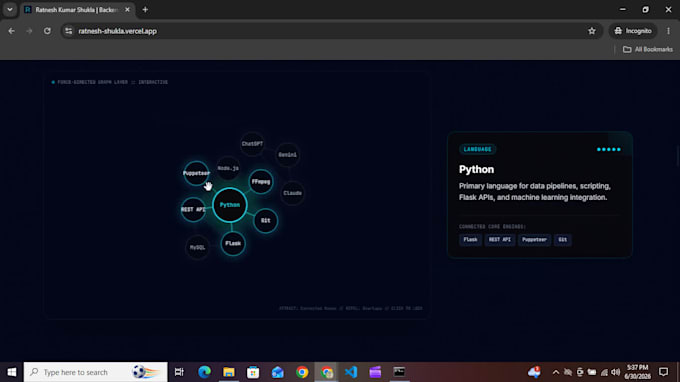This screenshot has width=680, height=382.
Task: Click the Git tag in Python card
Action: (x=562, y=239)
